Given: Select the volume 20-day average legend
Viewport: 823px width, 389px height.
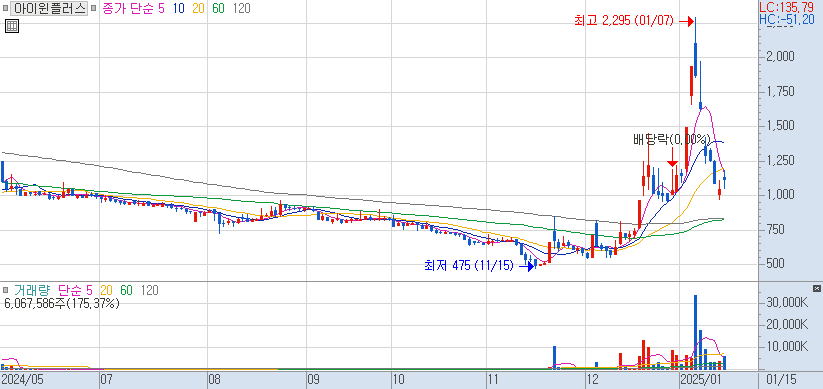Looking at the screenshot, I should 107,290.
